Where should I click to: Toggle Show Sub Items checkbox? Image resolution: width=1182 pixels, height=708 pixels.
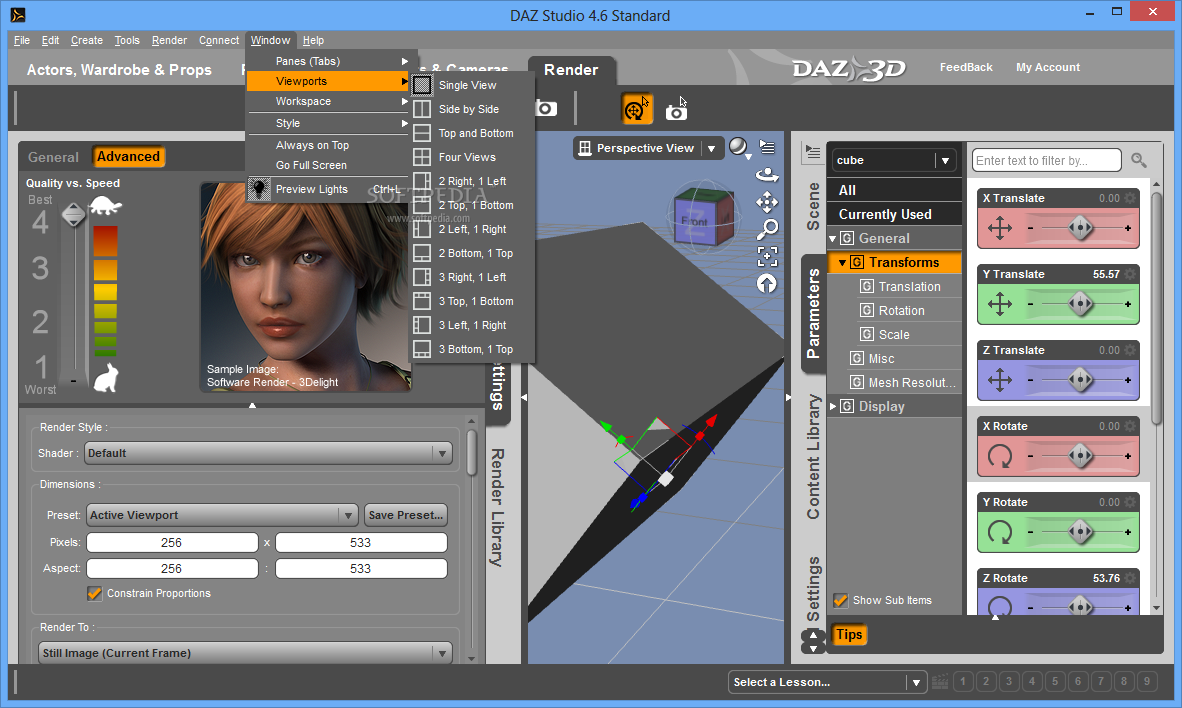pyautogui.click(x=841, y=600)
